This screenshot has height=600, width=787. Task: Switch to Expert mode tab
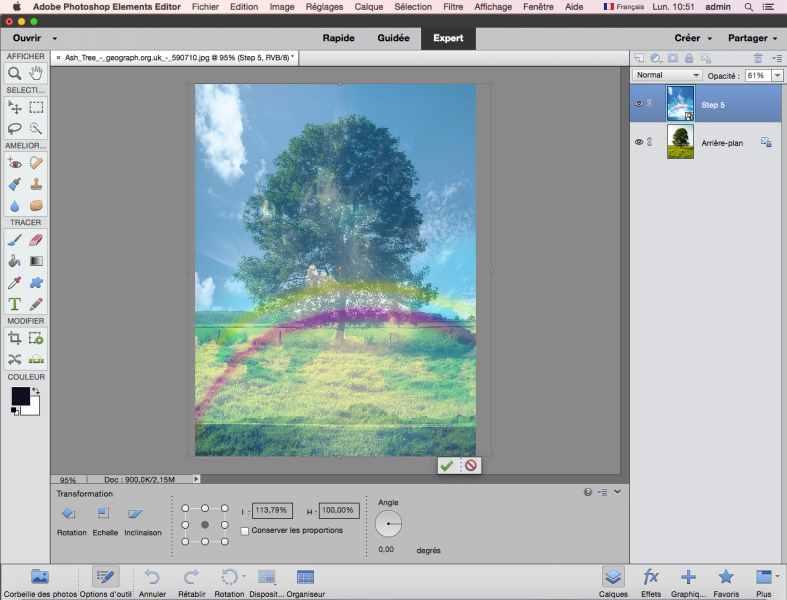(x=448, y=39)
